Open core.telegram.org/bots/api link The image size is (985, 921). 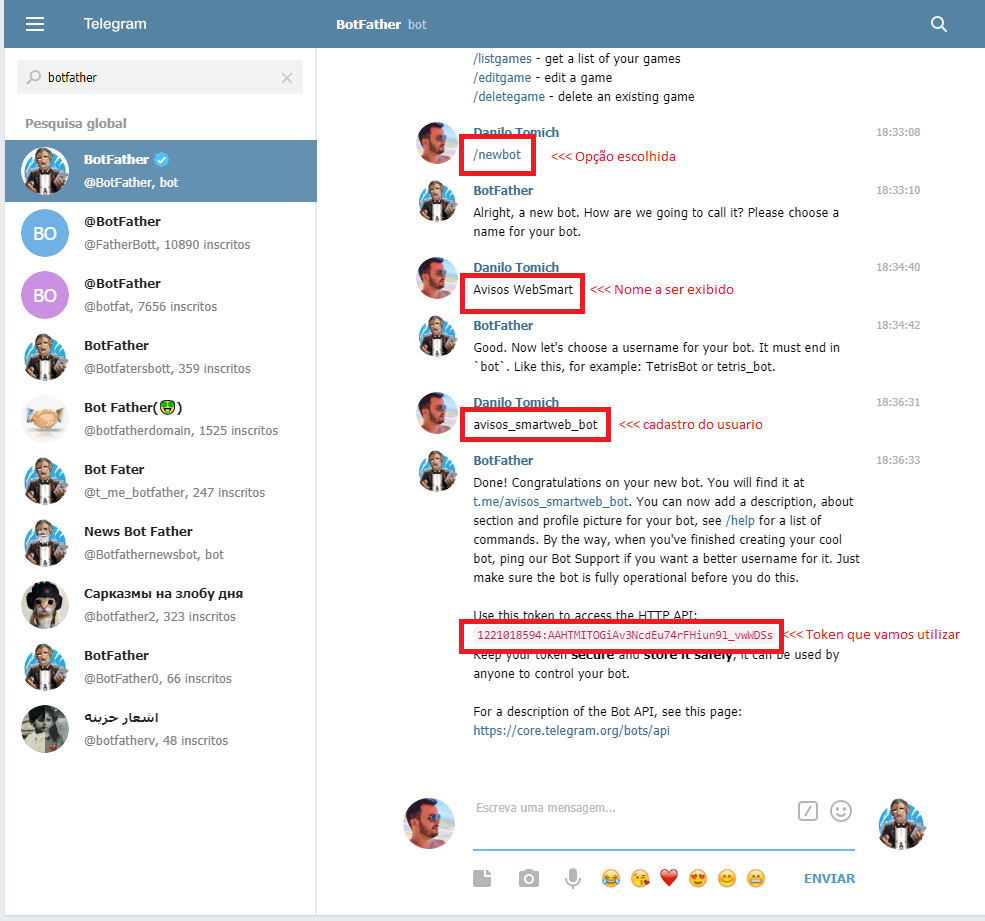[x=571, y=731]
